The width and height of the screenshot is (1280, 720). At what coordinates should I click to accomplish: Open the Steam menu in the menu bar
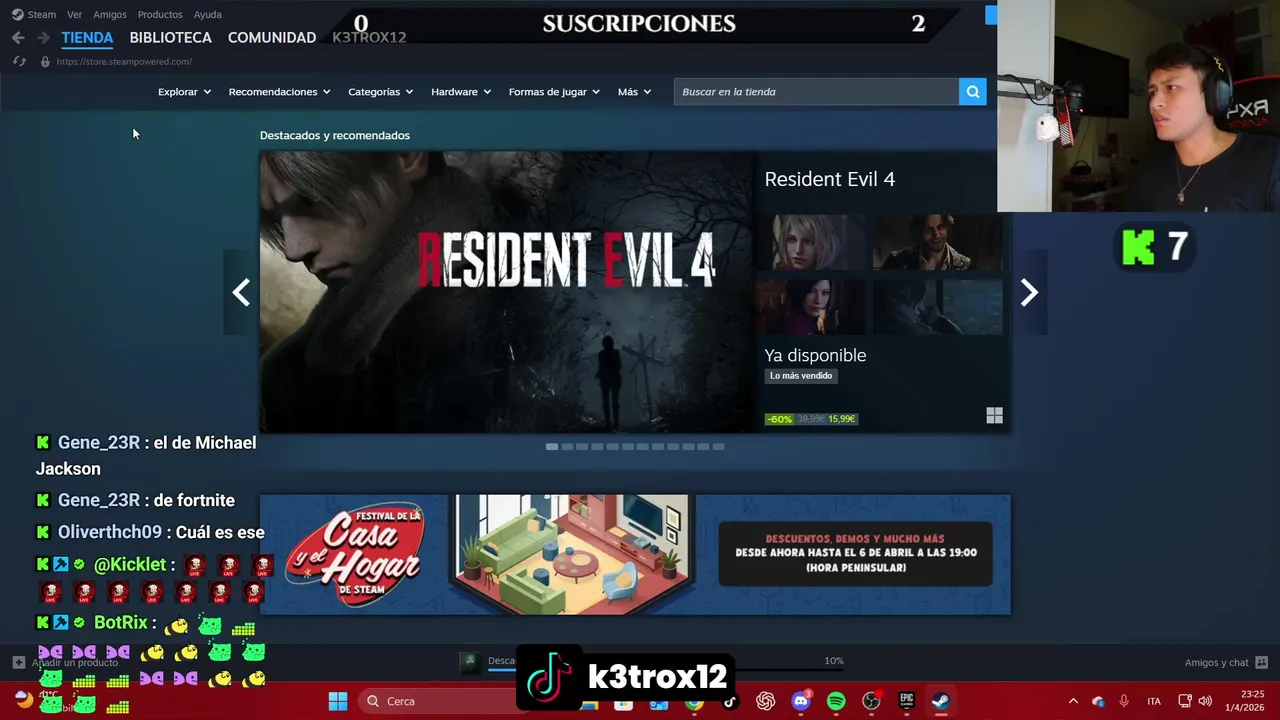coord(34,15)
